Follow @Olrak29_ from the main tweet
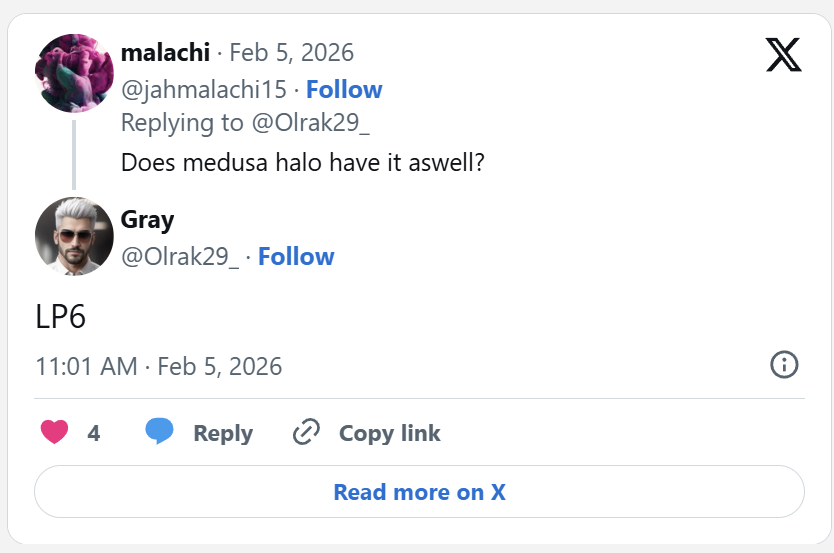 click(296, 257)
